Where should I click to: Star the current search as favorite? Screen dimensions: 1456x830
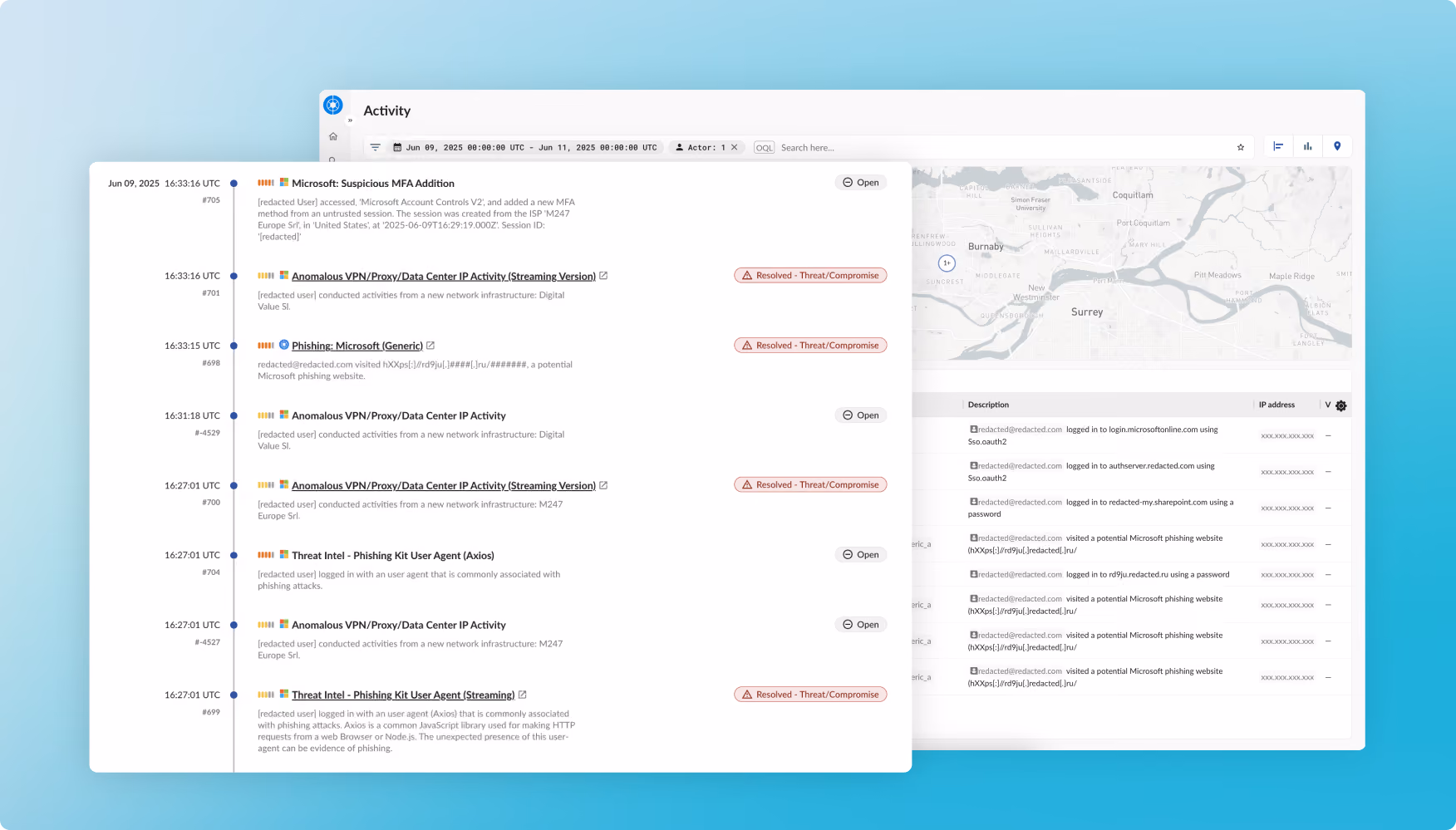click(x=1241, y=147)
